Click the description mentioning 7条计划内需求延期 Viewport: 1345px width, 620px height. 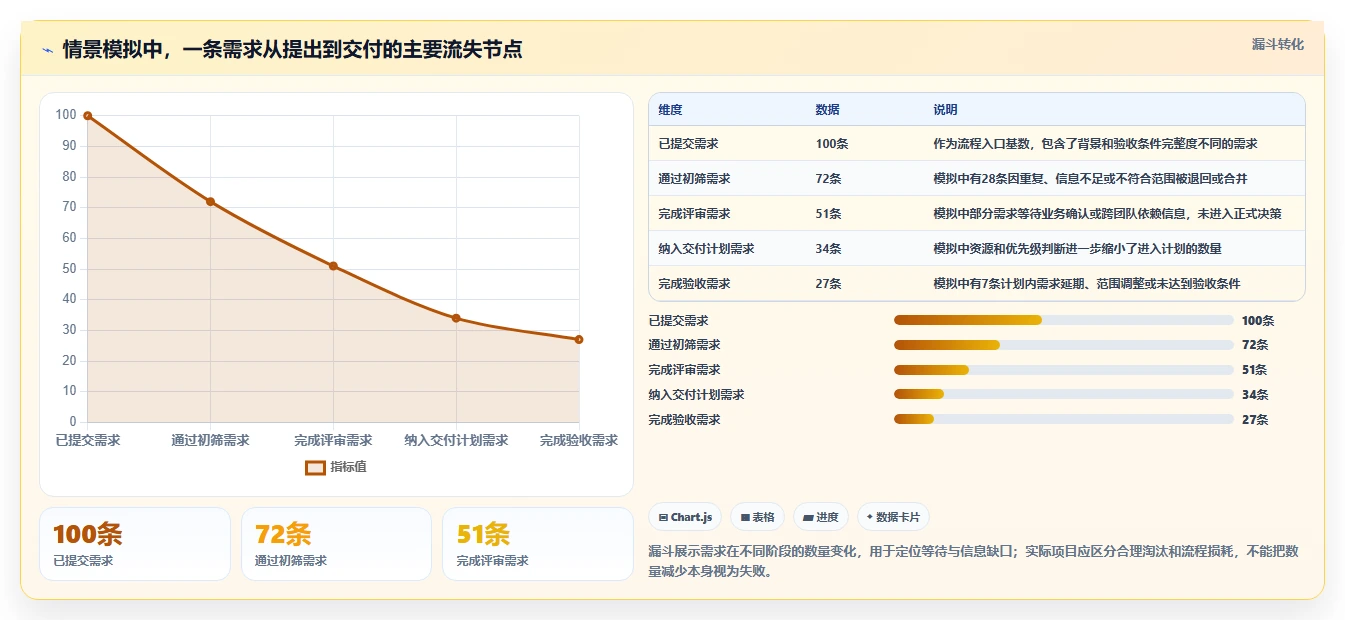pos(1087,283)
